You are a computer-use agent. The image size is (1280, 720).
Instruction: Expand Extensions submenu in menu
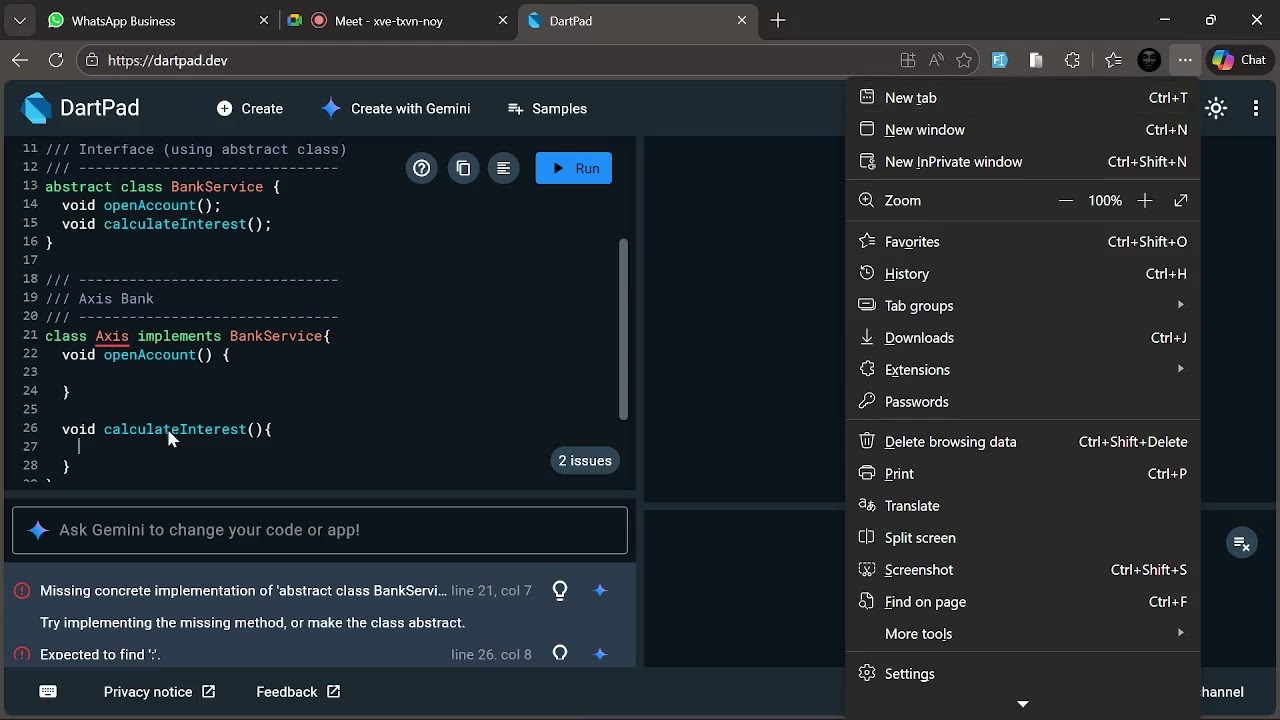(x=1023, y=370)
